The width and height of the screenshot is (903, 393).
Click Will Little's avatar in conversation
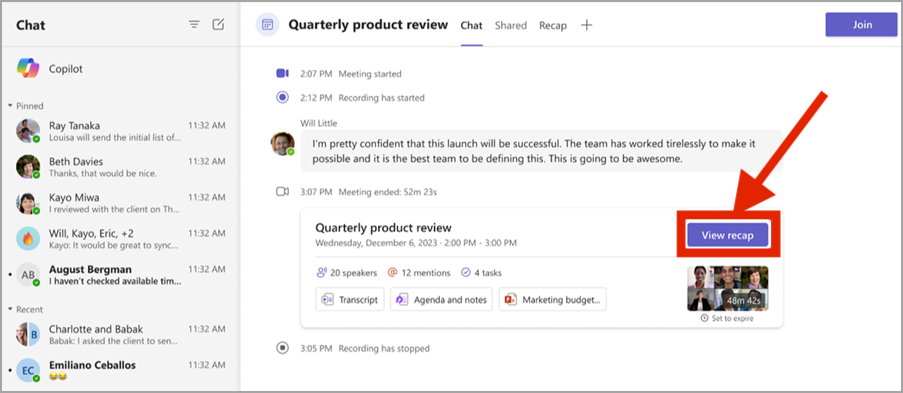point(282,143)
